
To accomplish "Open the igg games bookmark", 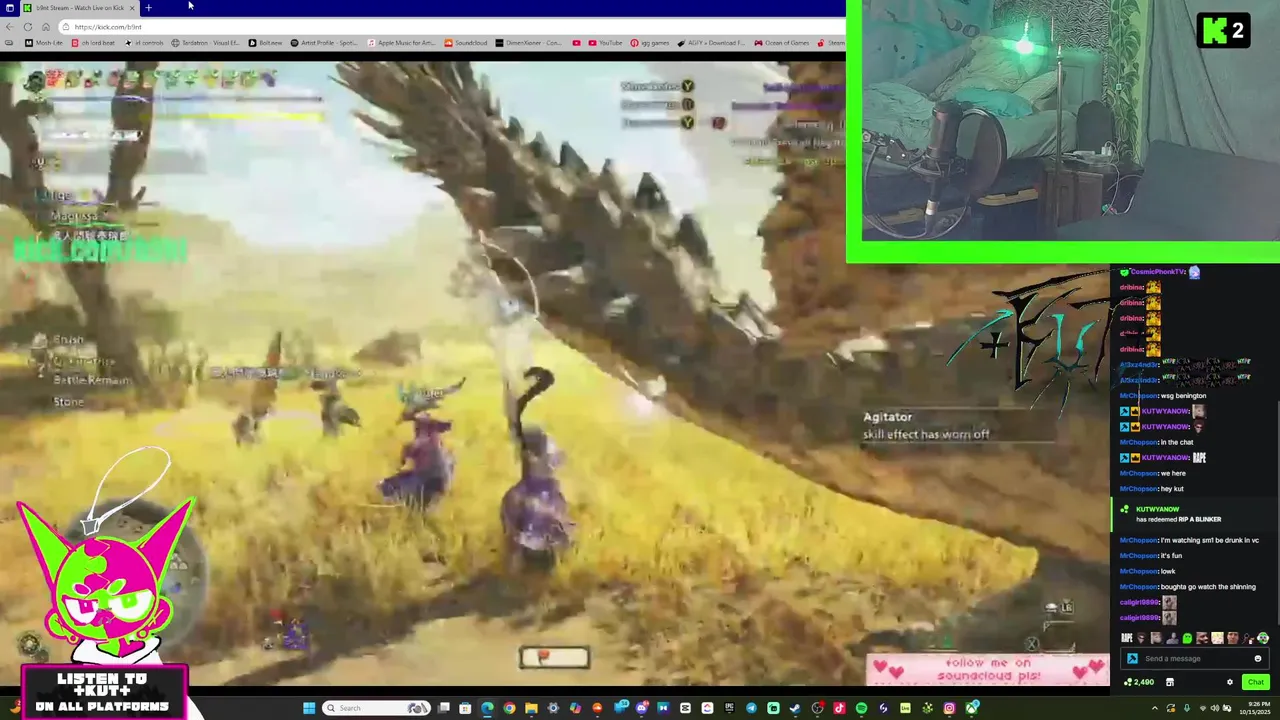I will (x=650, y=43).
